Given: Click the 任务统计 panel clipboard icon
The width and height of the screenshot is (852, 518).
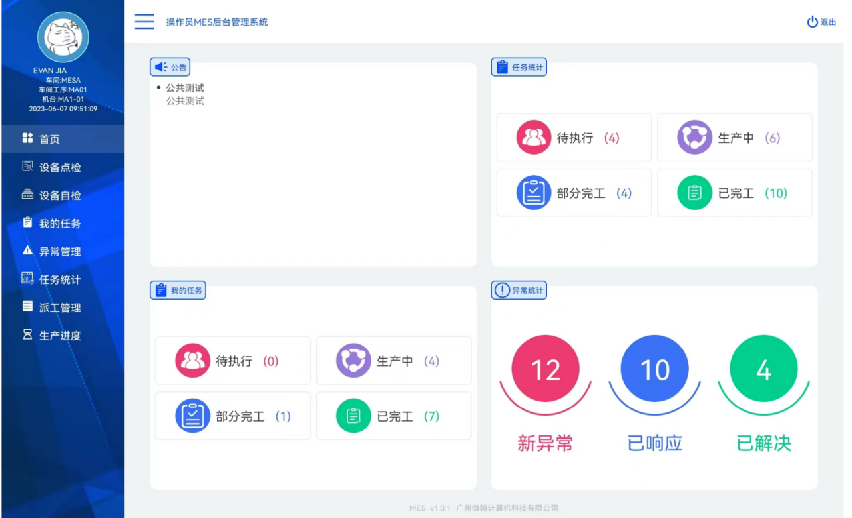Looking at the screenshot, I should 502,67.
